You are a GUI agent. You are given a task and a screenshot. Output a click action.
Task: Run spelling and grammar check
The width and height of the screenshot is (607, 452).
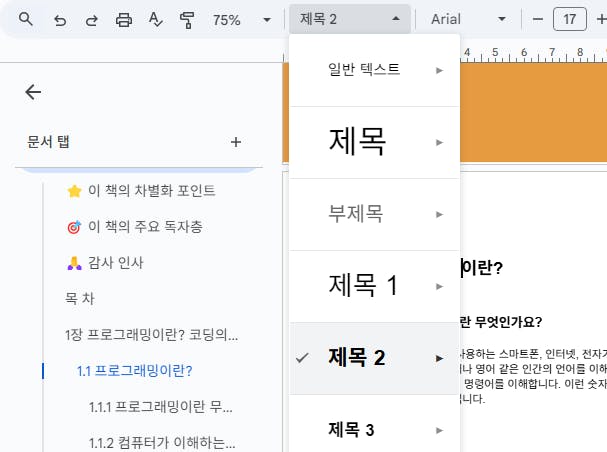point(156,19)
